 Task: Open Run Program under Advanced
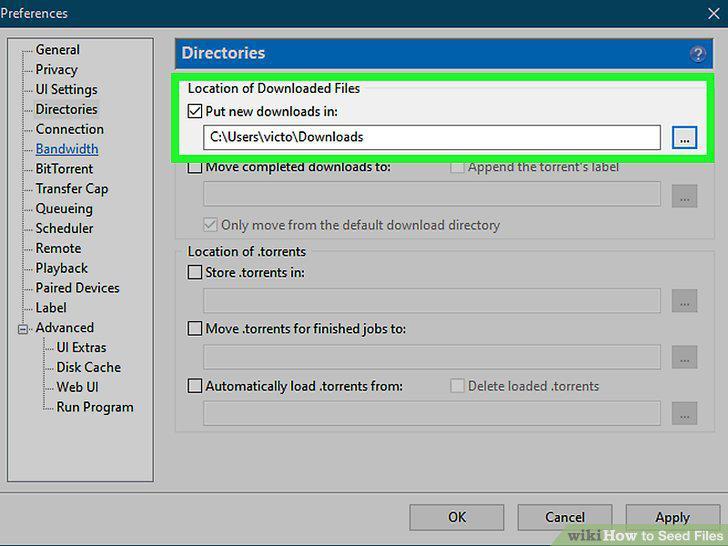pos(95,407)
